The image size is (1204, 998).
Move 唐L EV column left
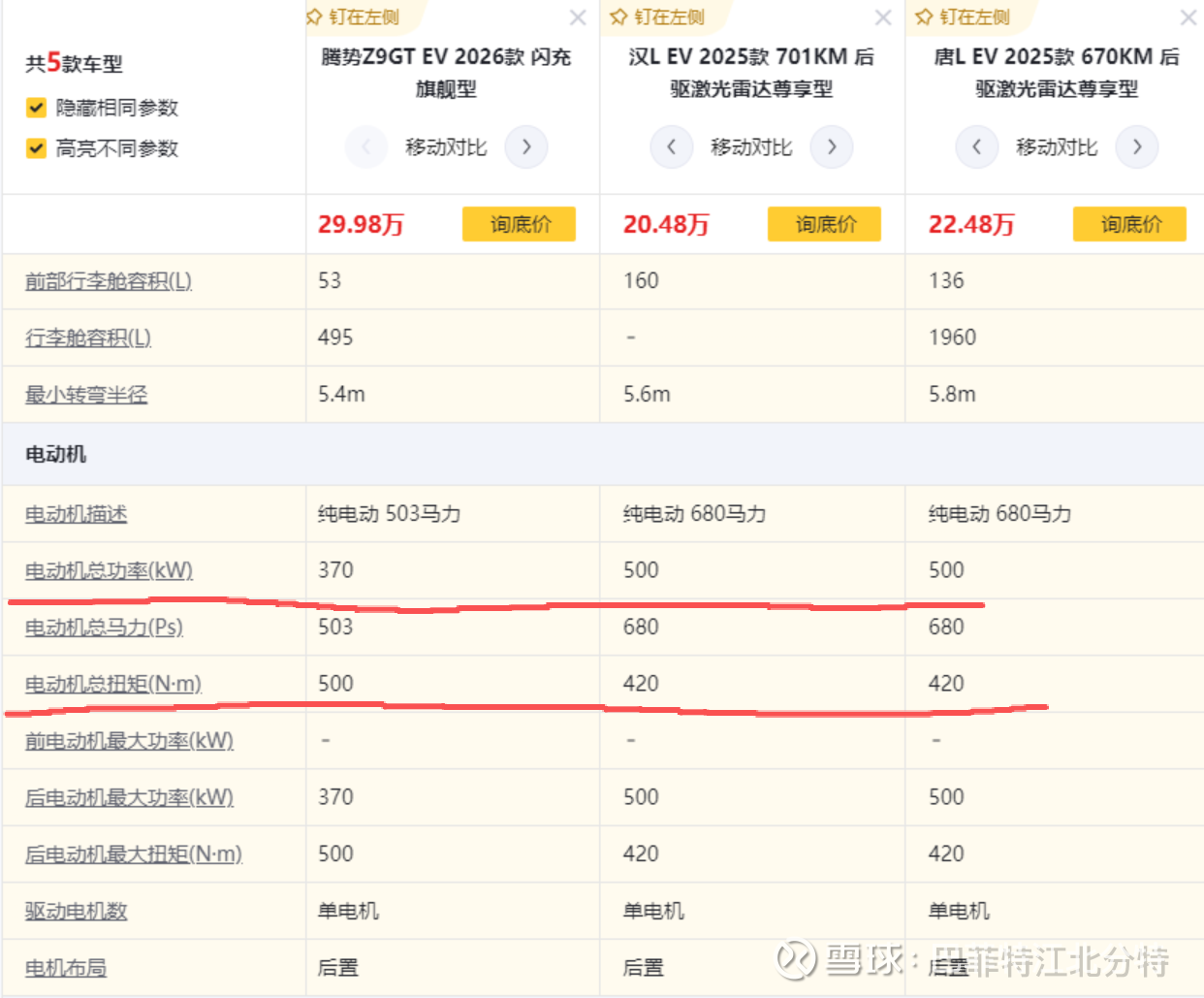[976, 147]
